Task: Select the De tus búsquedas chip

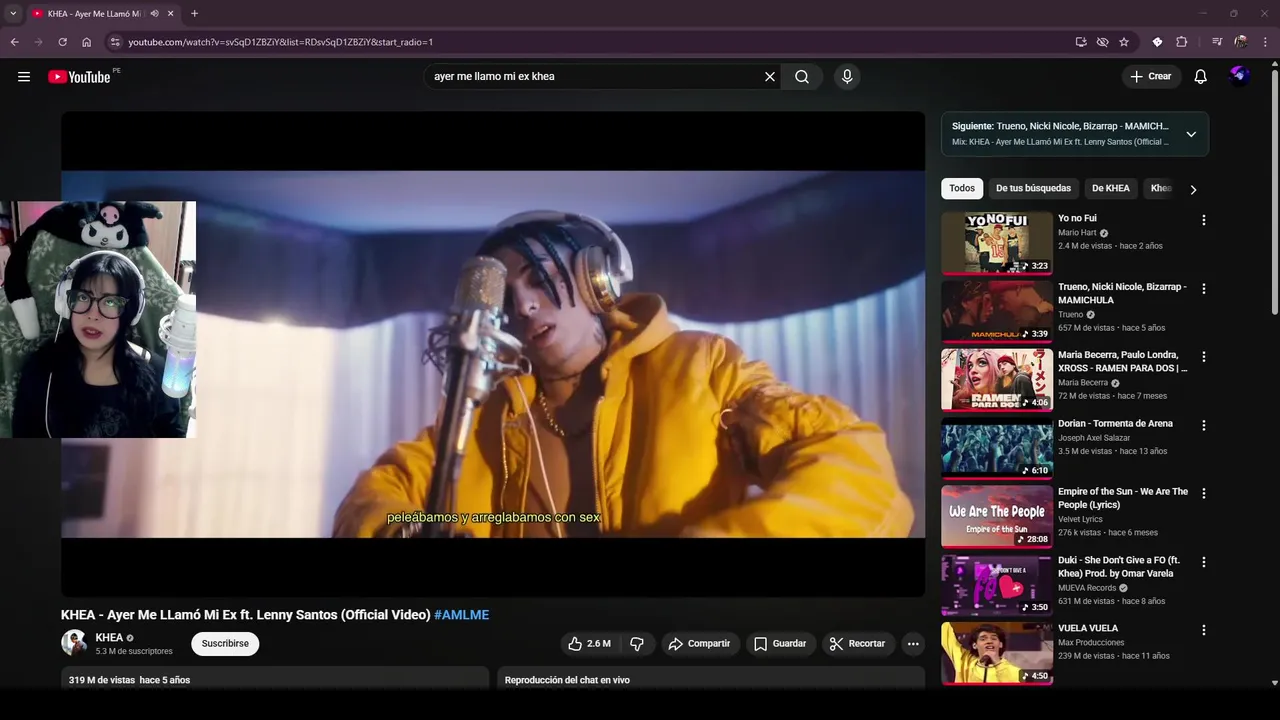Action: point(1033,188)
